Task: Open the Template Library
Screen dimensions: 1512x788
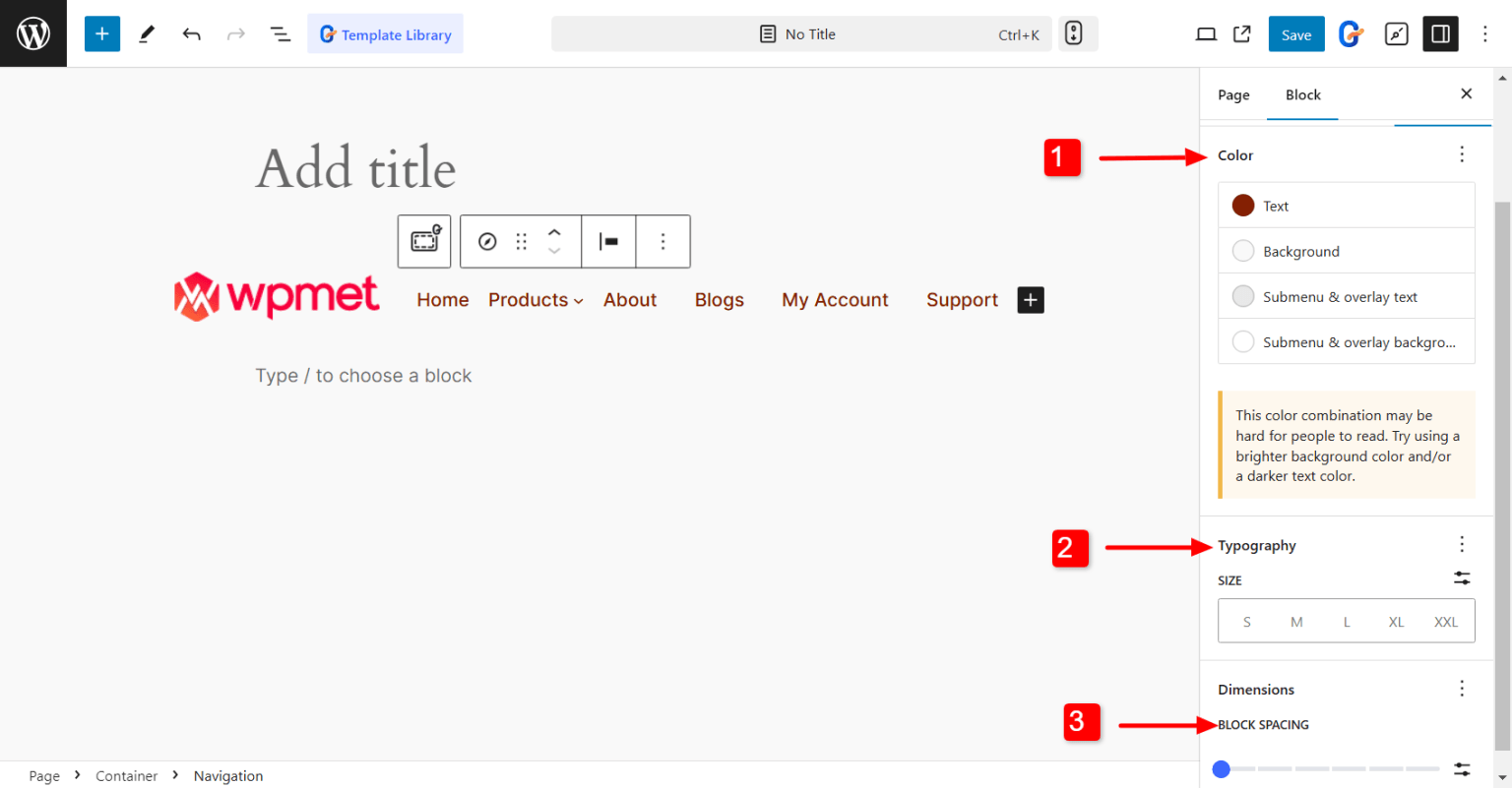Action: click(385, 33)
